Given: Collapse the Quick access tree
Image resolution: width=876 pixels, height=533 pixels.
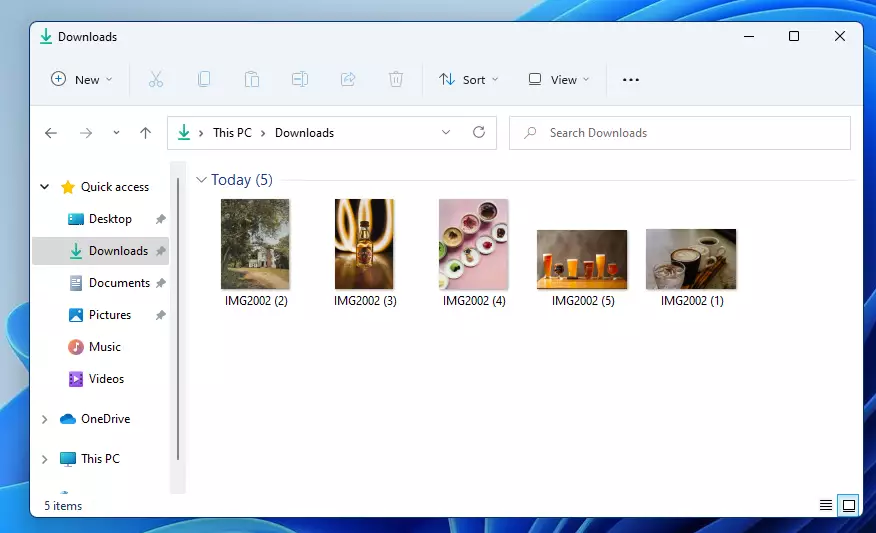Looking at the screenshot, I should (45, 187).
